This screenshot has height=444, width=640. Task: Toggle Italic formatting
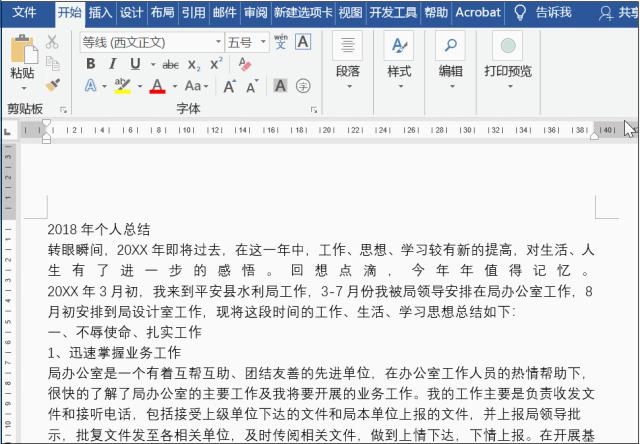click(x=112, y=64)
